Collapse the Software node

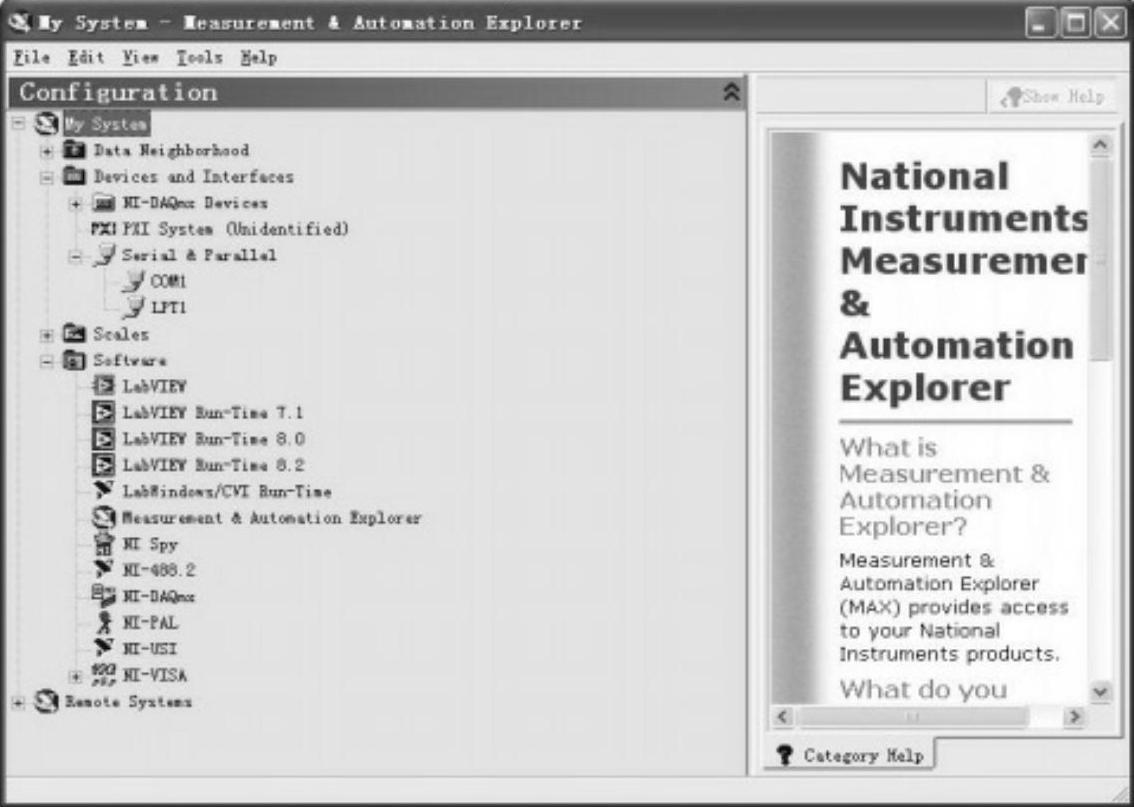coord(47,361)
